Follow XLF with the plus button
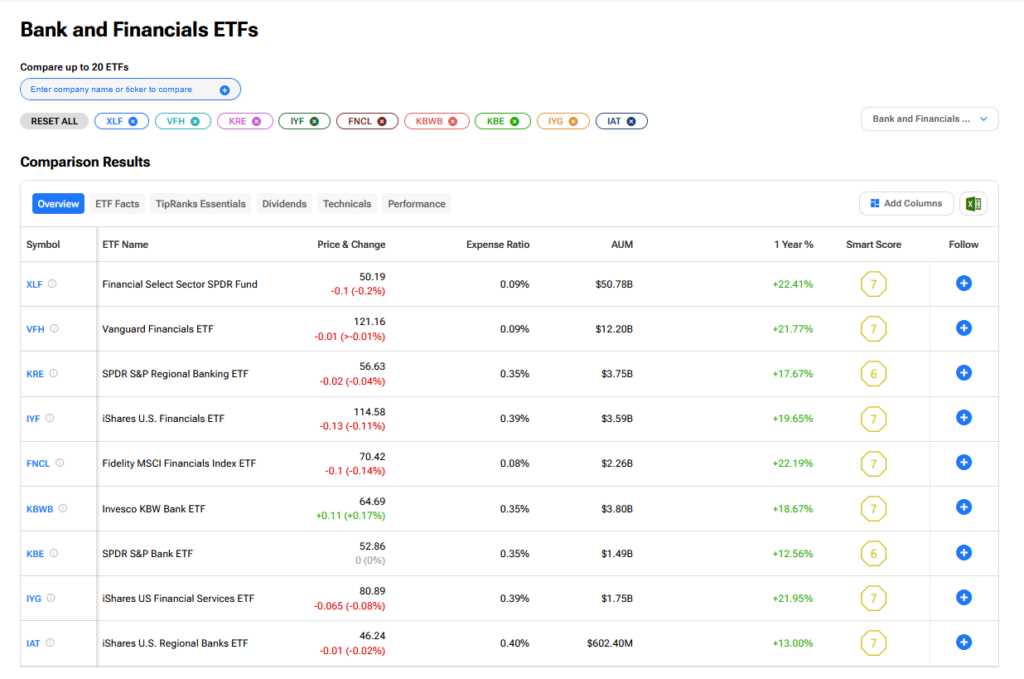 [x=964, y=283]
